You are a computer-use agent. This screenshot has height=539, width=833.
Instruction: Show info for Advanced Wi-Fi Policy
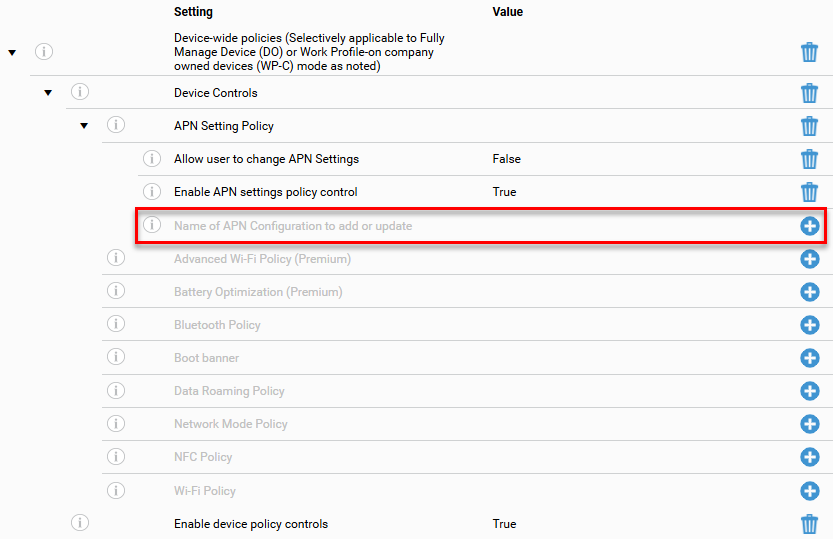pyautogui.click(x=116, y=258)
